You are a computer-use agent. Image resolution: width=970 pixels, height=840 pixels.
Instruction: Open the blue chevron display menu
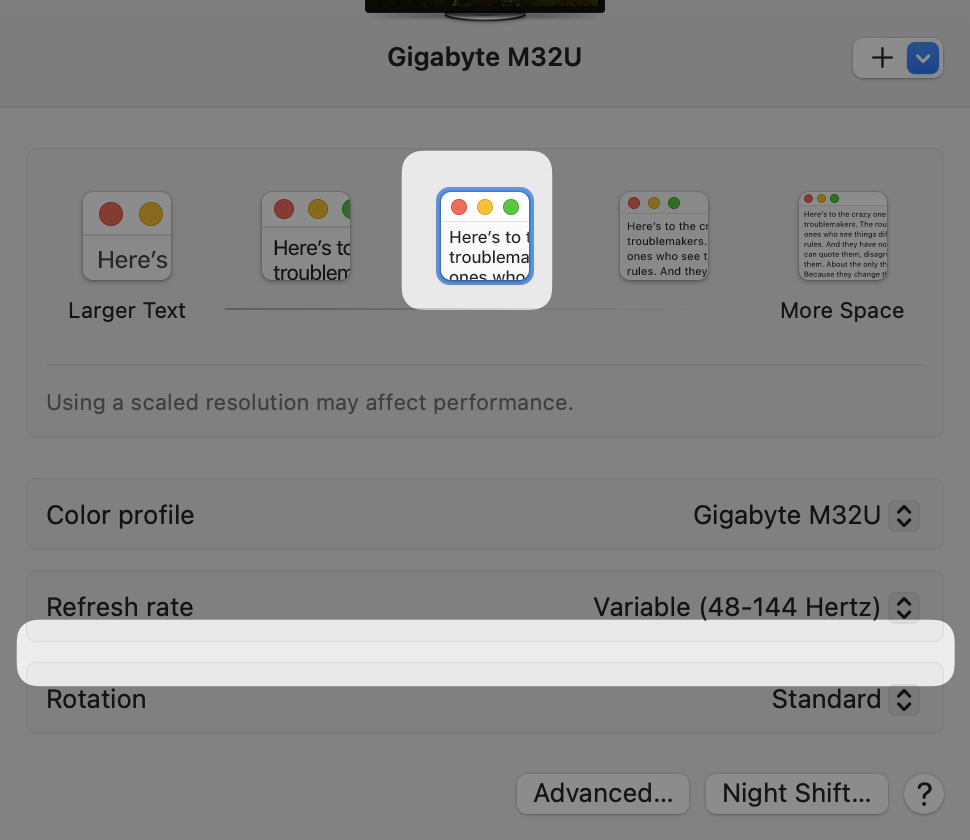point(922,58)
